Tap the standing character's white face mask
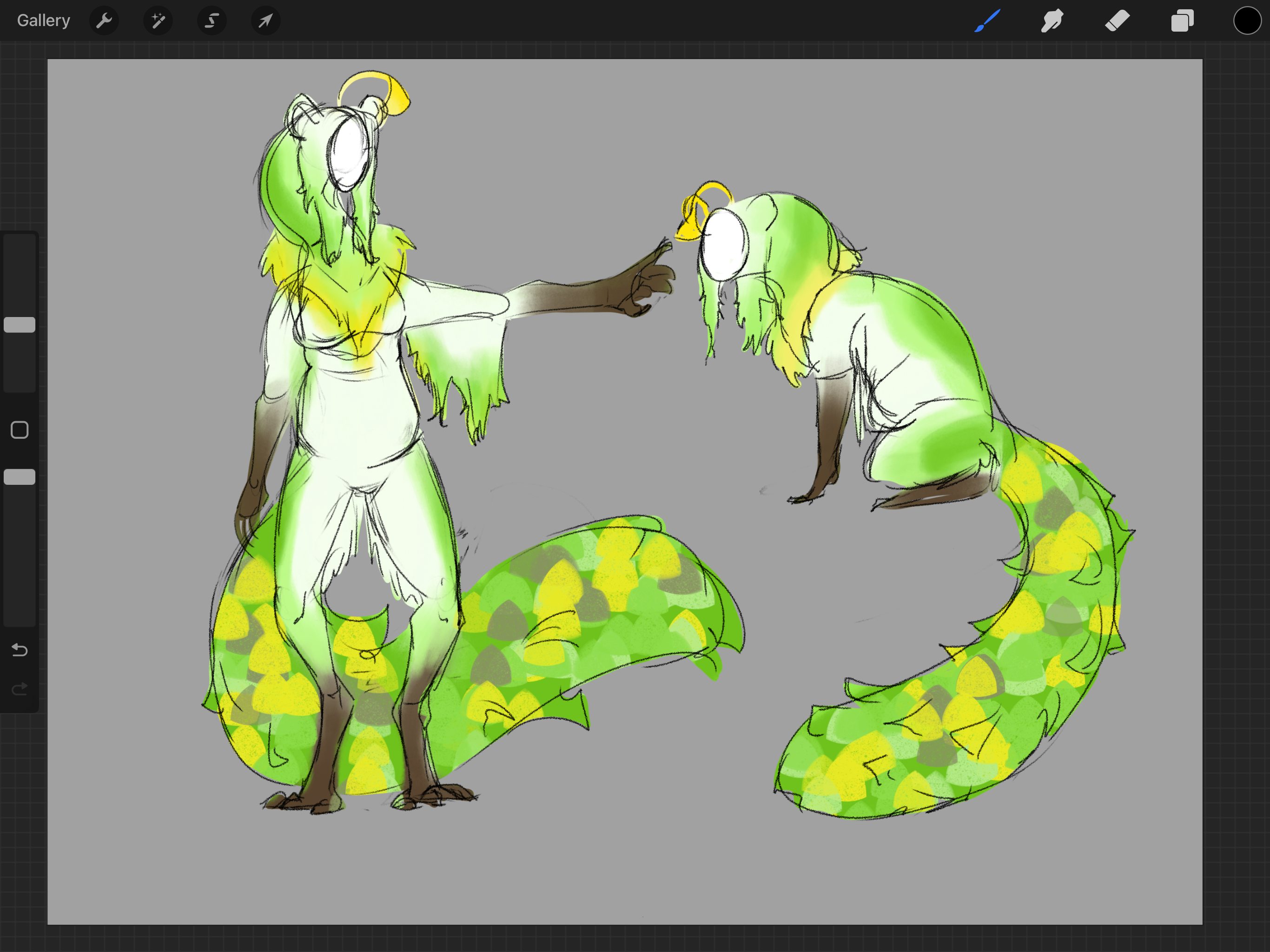 point(348,153)
